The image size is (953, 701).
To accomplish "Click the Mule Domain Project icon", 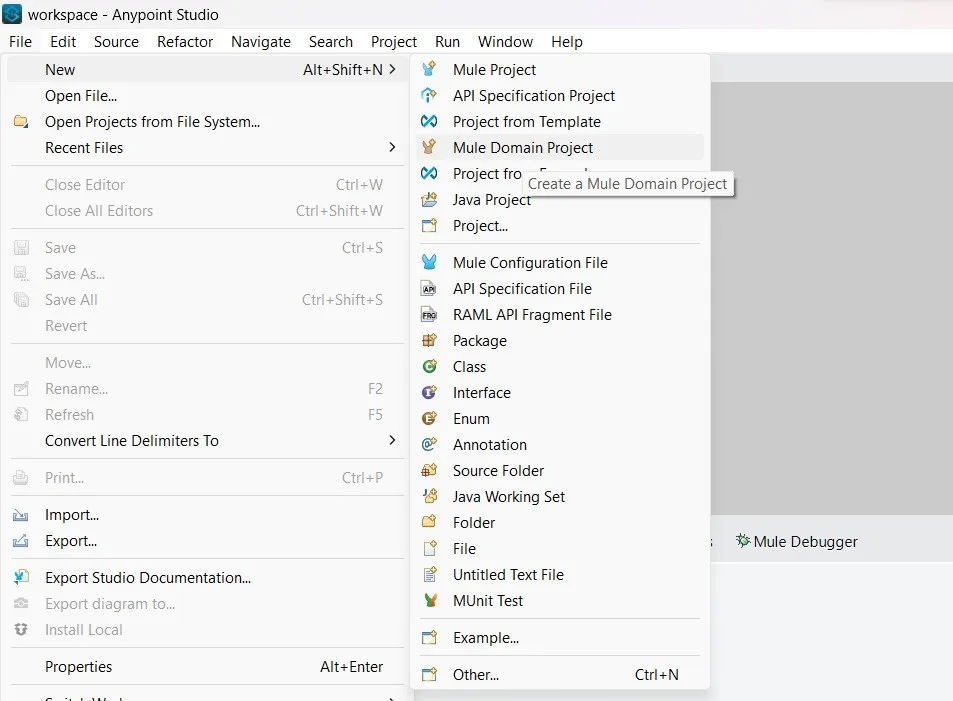I will point(429,147).
